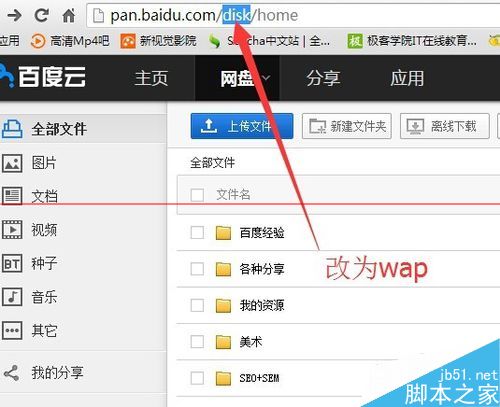Image resolution: width=500 pixels, height=407 pixels.
Task: Click the 我的分享 share icon in the sidebar
Action: tap(12, 373)
